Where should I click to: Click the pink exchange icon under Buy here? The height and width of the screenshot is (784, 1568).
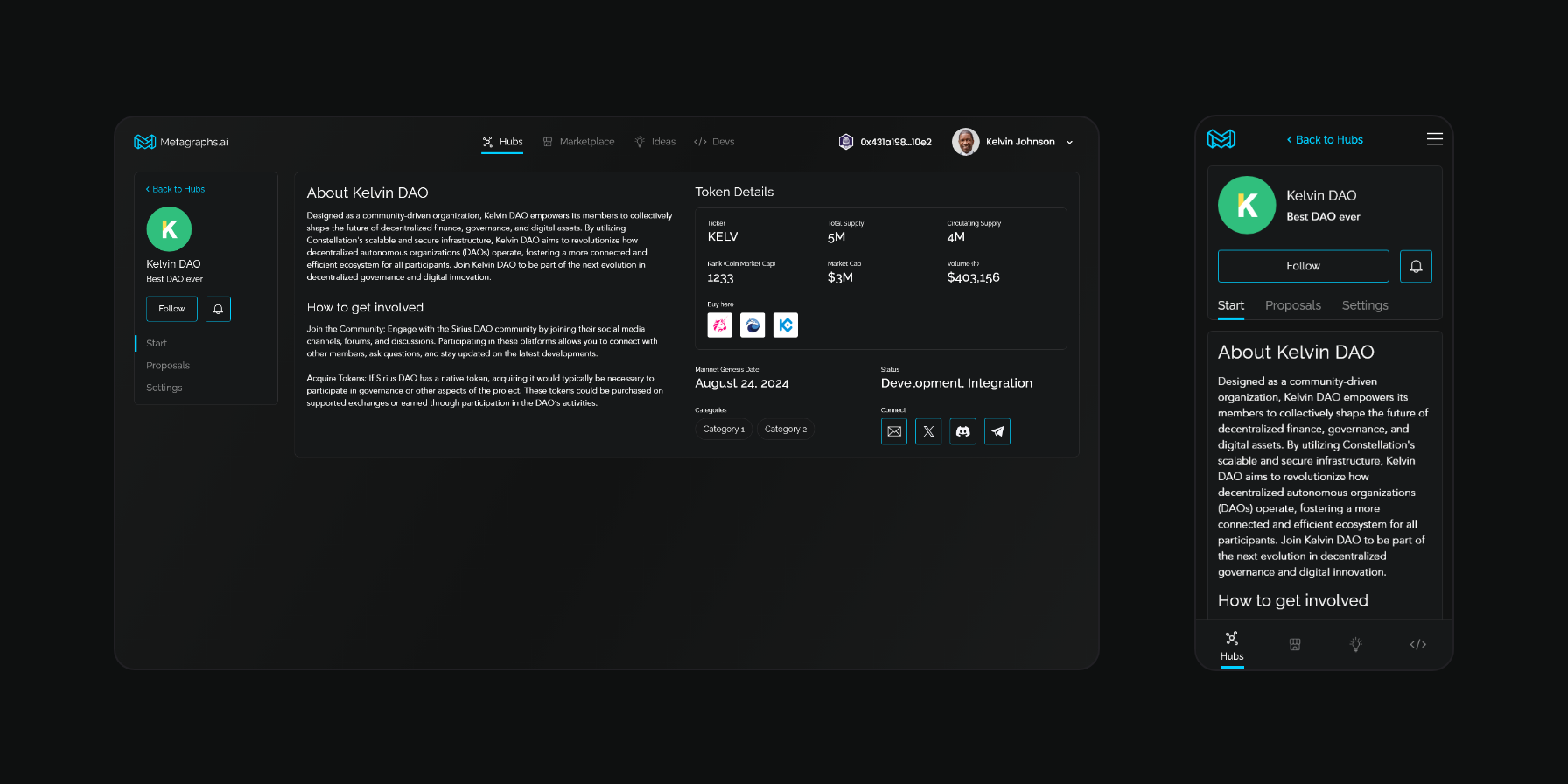click(719, 325)
